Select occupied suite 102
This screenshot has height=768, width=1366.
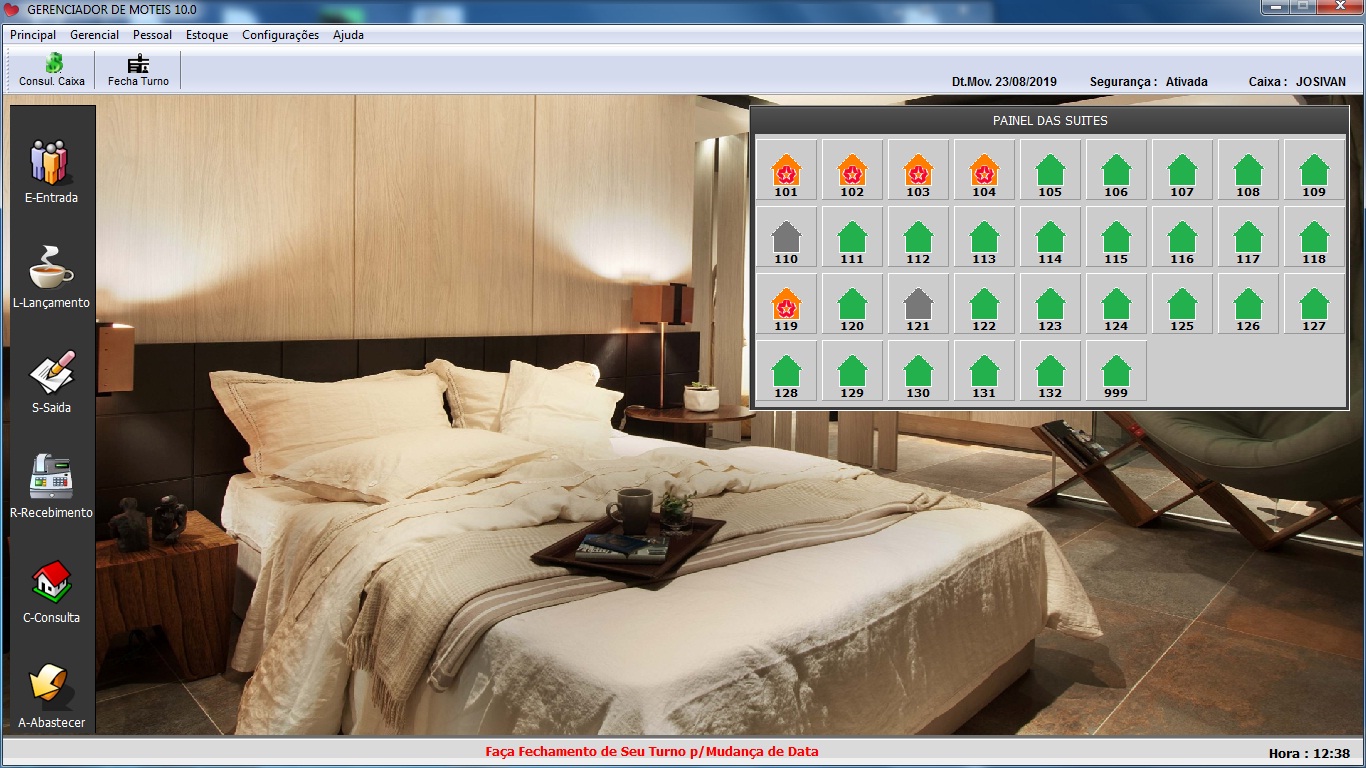tap(852, 170)
